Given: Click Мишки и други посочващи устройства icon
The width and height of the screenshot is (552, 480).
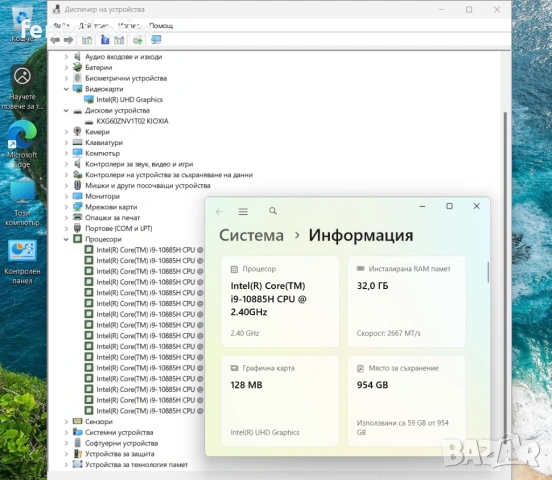Looking at the screenshot, I should pyautogui.click(x=77, y=185).
